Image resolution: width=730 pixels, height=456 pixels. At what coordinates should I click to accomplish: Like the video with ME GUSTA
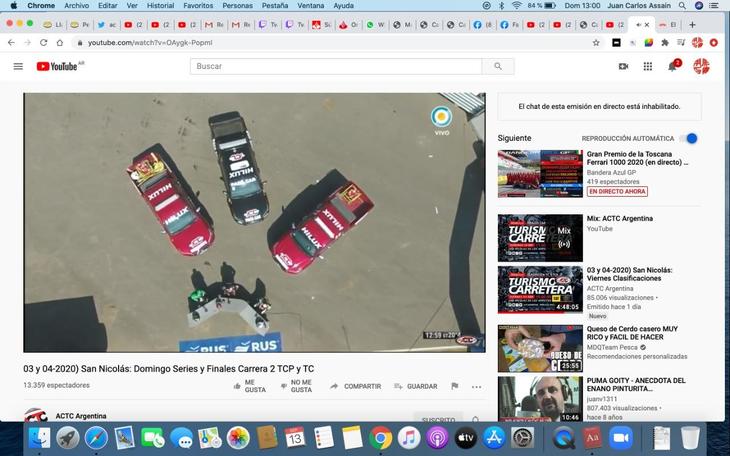[x=247, y=386]
